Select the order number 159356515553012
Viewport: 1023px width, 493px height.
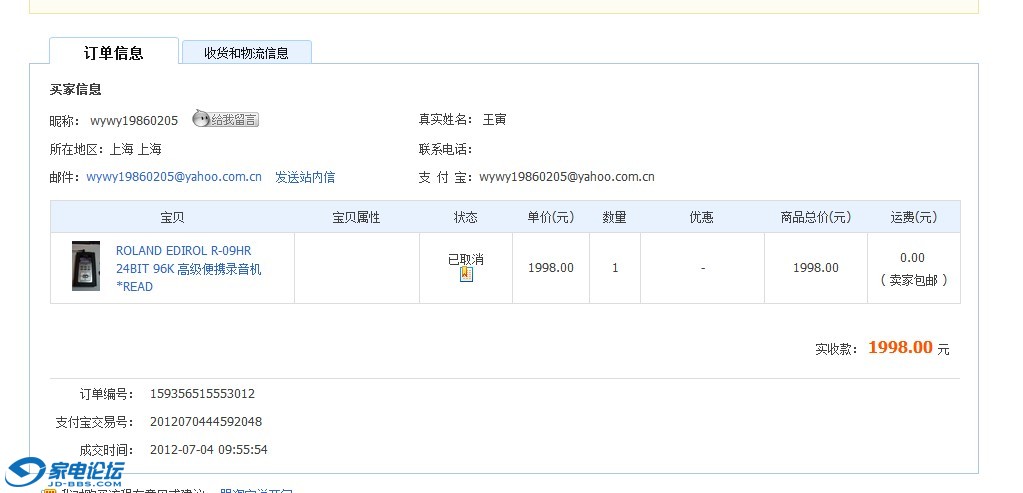click(x=202, y=394)
